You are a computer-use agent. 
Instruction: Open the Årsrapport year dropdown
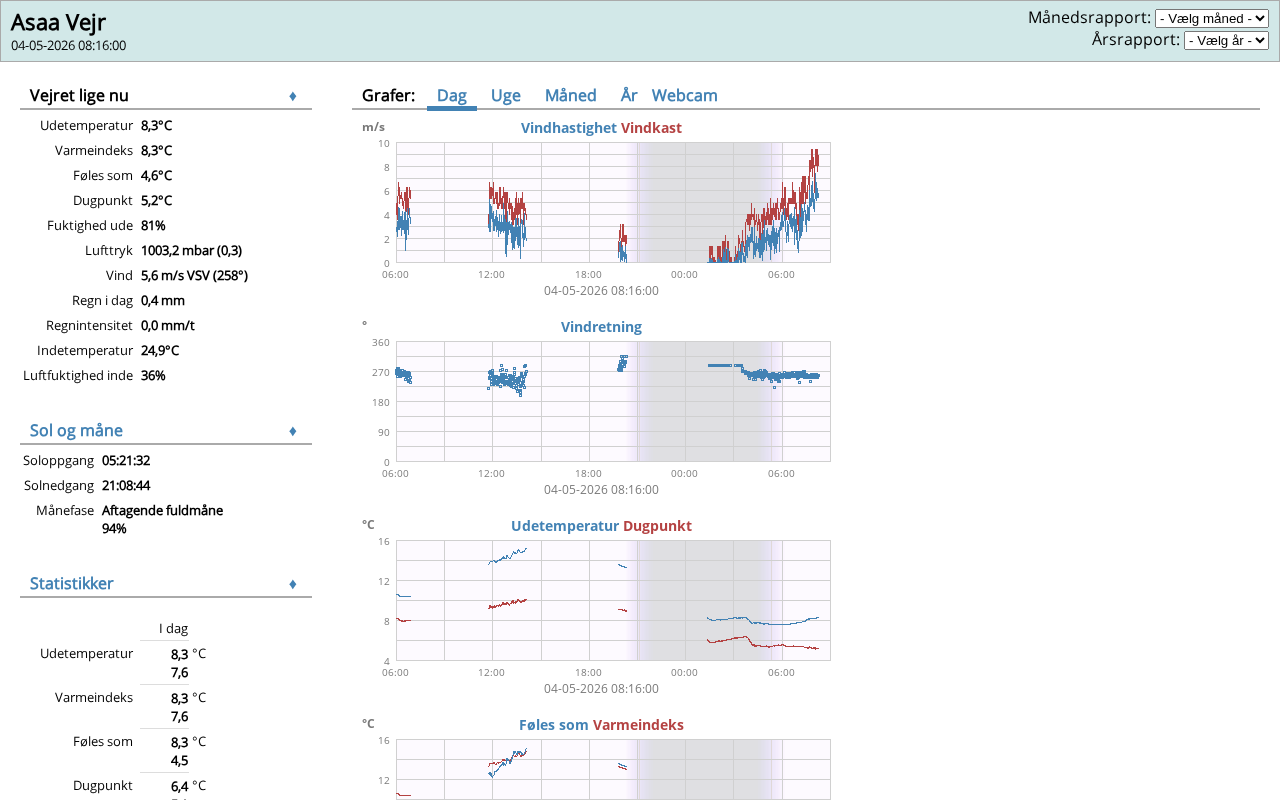[x=1226, y=40]
